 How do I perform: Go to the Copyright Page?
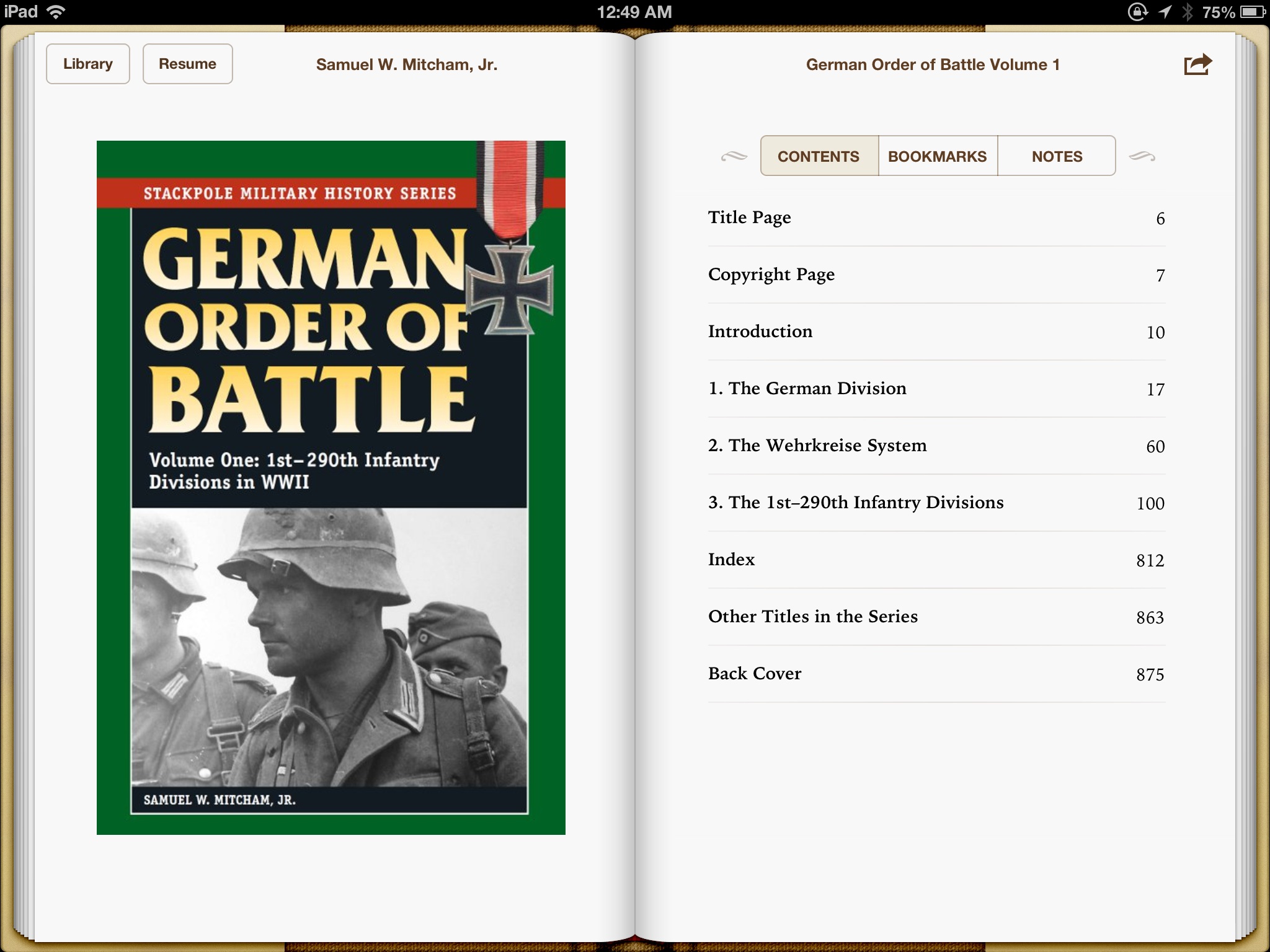pos(936,275)
